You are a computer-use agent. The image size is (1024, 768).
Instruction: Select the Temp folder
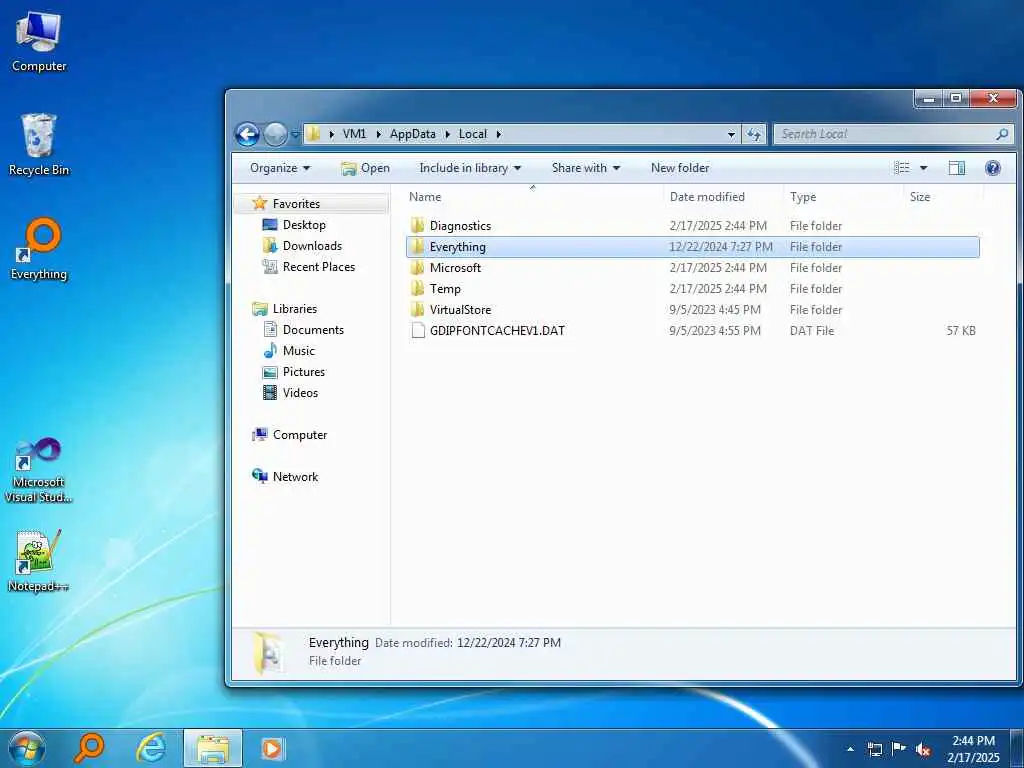point(692,289)
